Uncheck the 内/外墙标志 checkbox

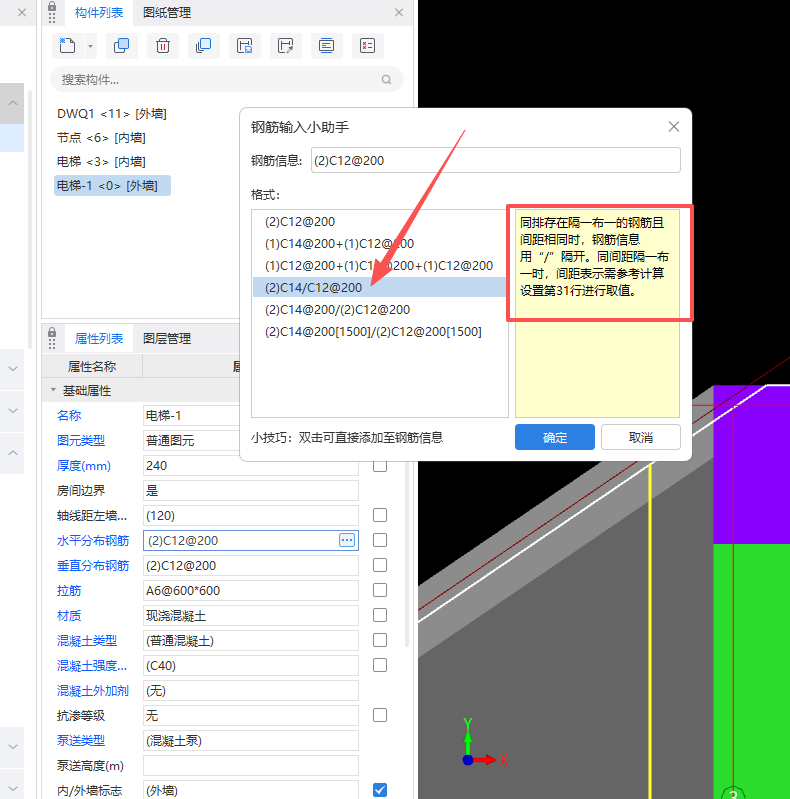(x=380, y=790)
